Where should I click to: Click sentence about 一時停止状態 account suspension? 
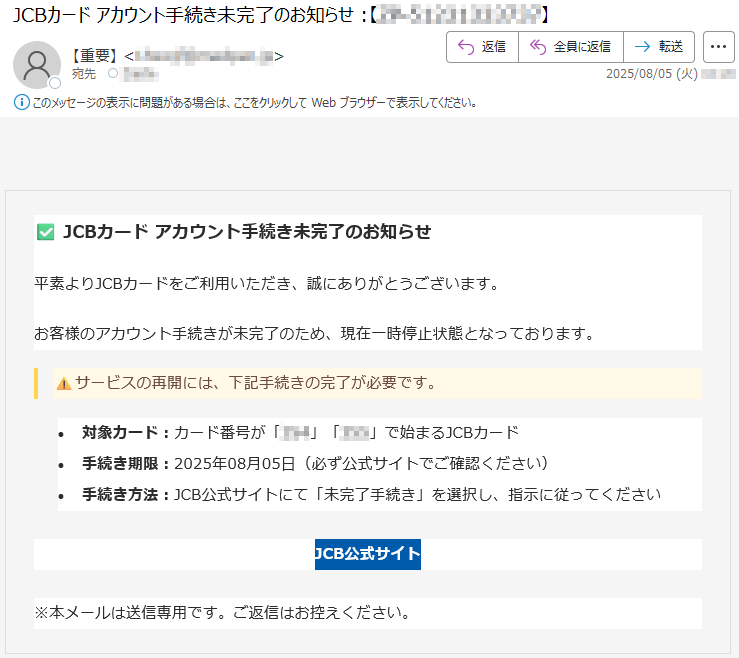(x=314, y=334)
